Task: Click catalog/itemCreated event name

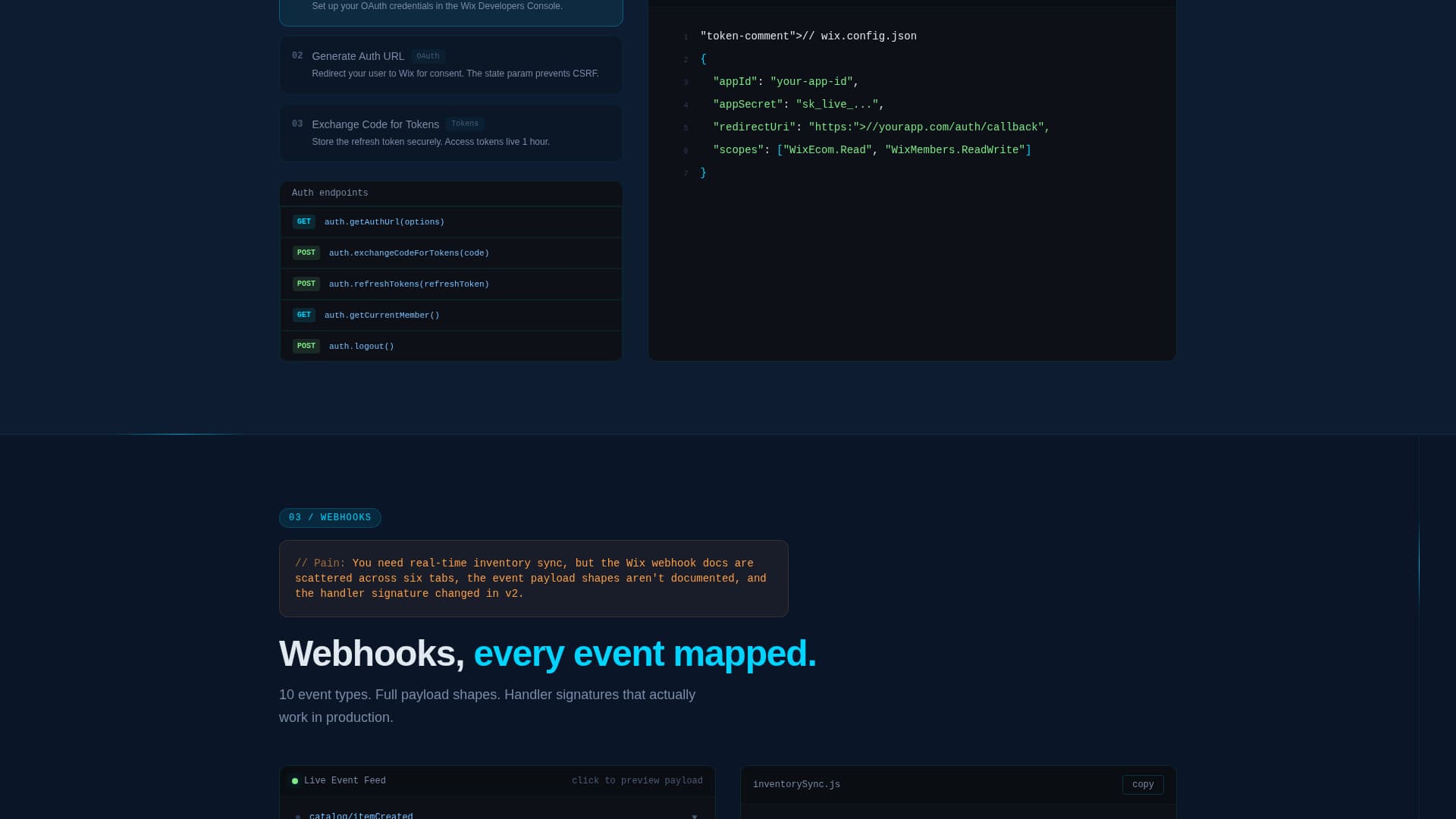Action: [361, 816]
